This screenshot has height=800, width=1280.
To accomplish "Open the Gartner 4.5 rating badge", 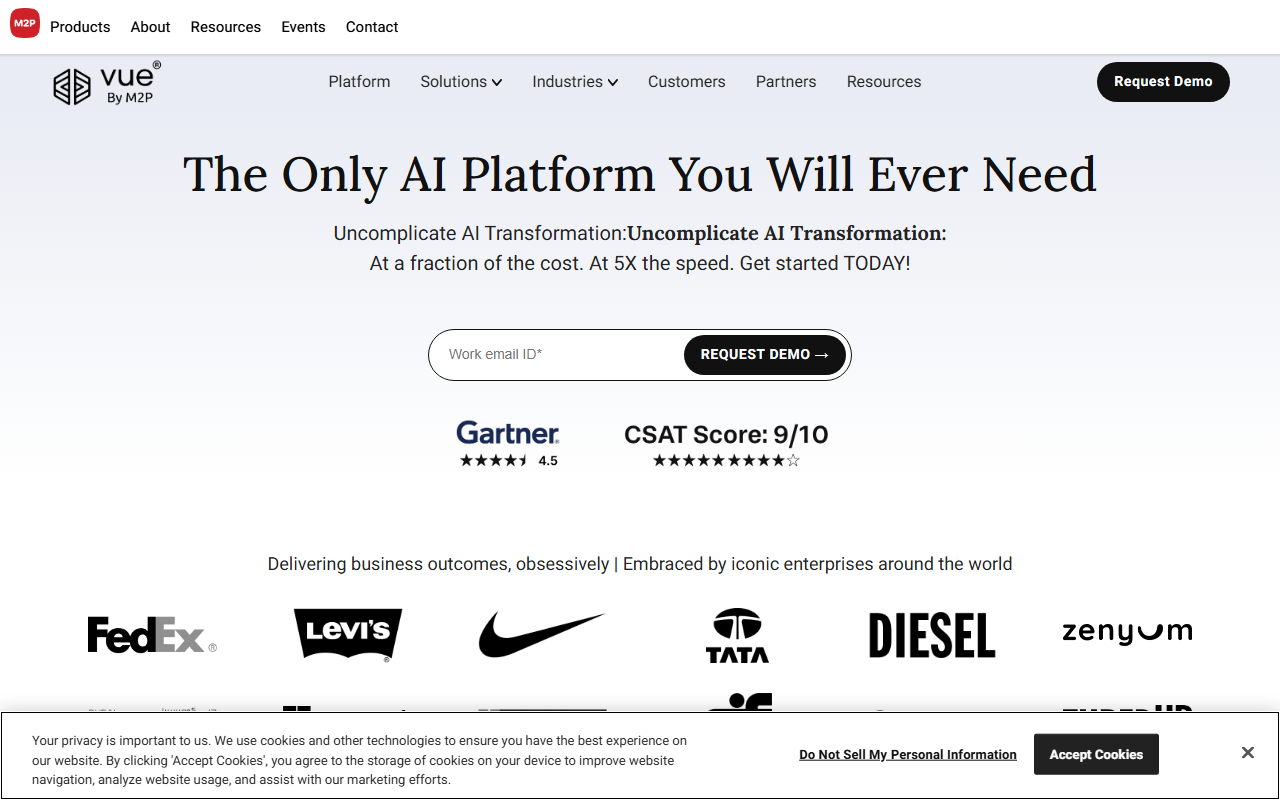I will (x=508, y=444).
